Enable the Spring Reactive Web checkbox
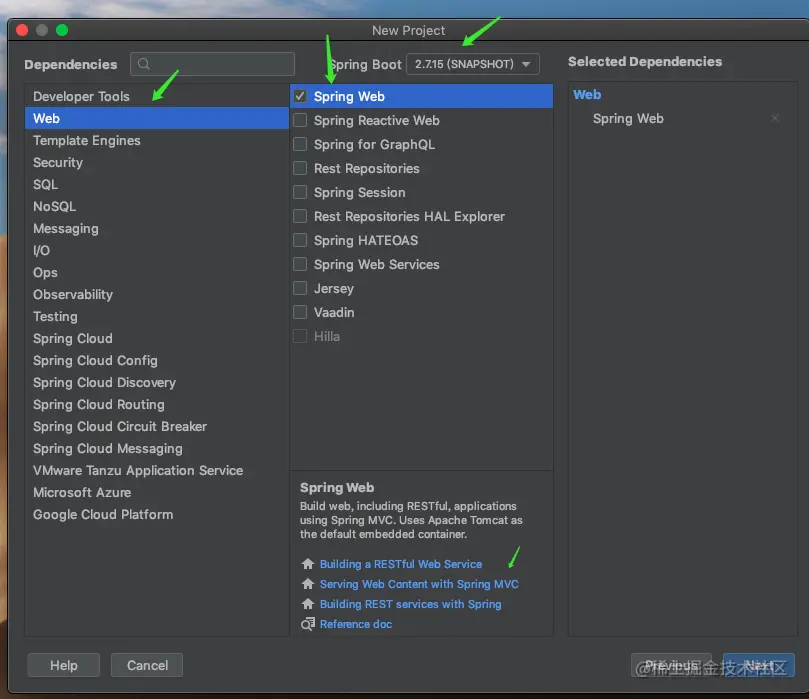Screen dimensions: 809x699 coord(300,120)
